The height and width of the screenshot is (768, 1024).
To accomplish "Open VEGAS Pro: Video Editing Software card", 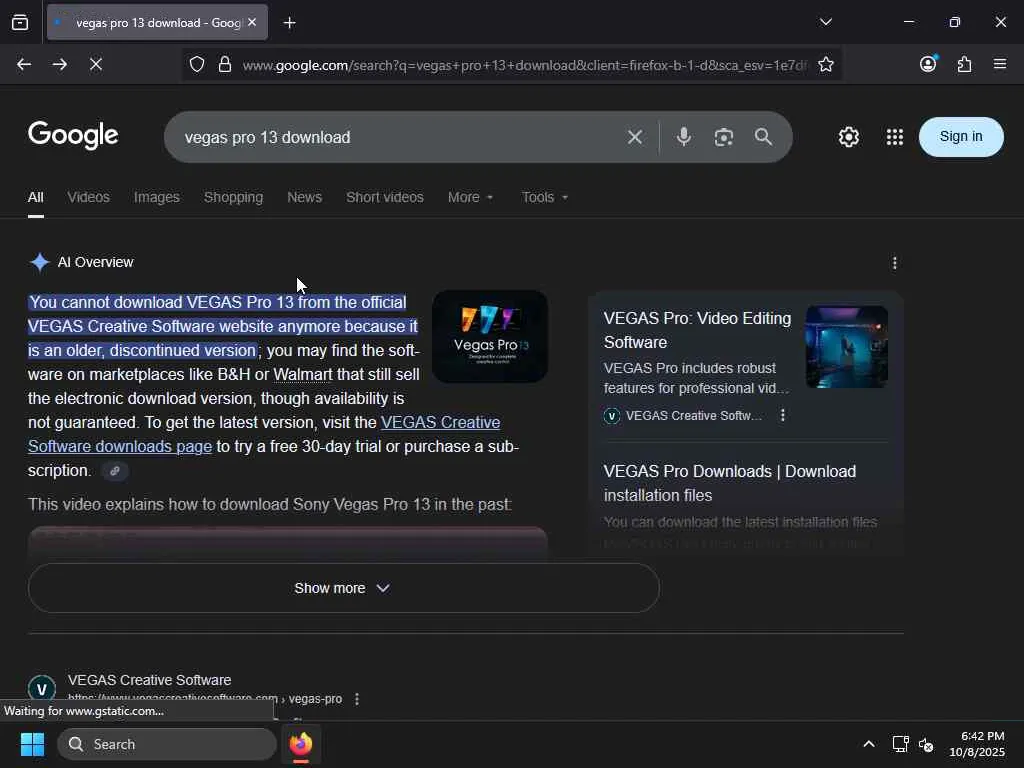I will (697, 330).
